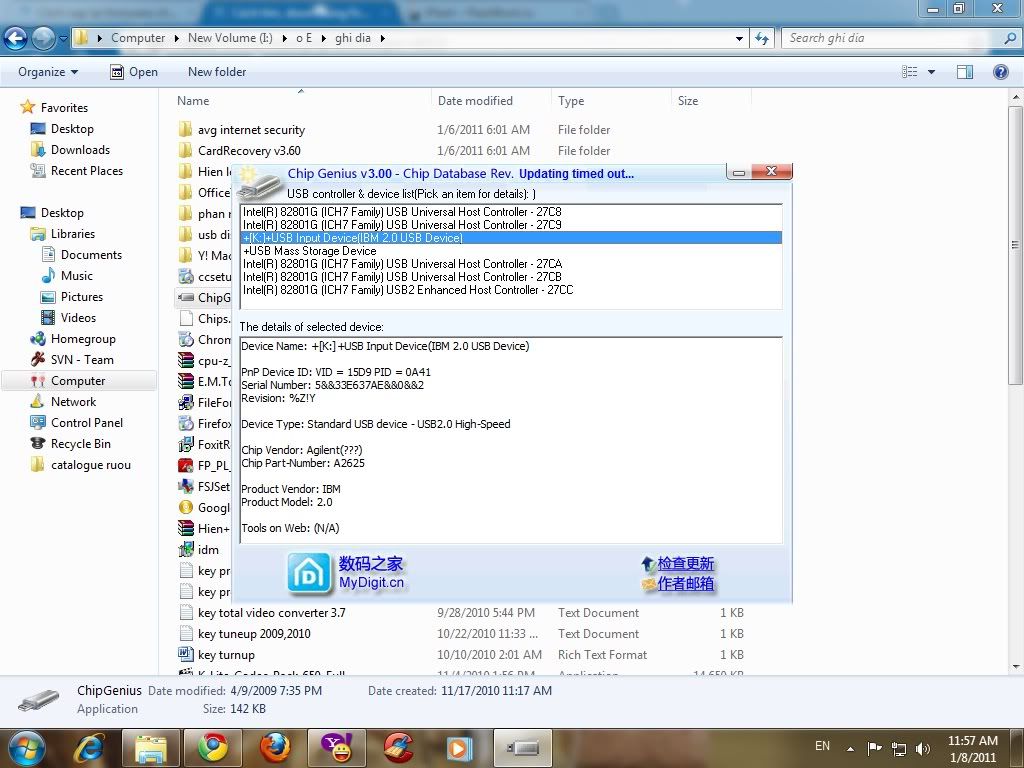Viewport: 1024px width, 768px height.
Task: Open recent pages dropdown arrow
Action: click(63, 39)
